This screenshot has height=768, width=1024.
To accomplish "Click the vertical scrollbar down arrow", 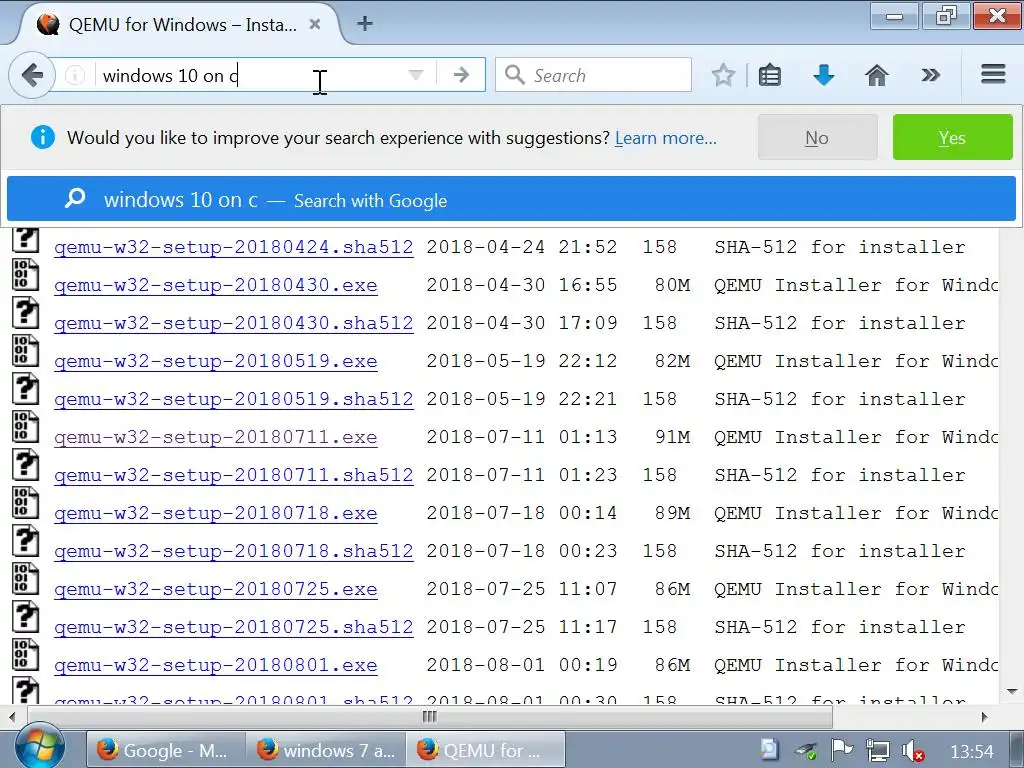I will [x=1012, y=691].
